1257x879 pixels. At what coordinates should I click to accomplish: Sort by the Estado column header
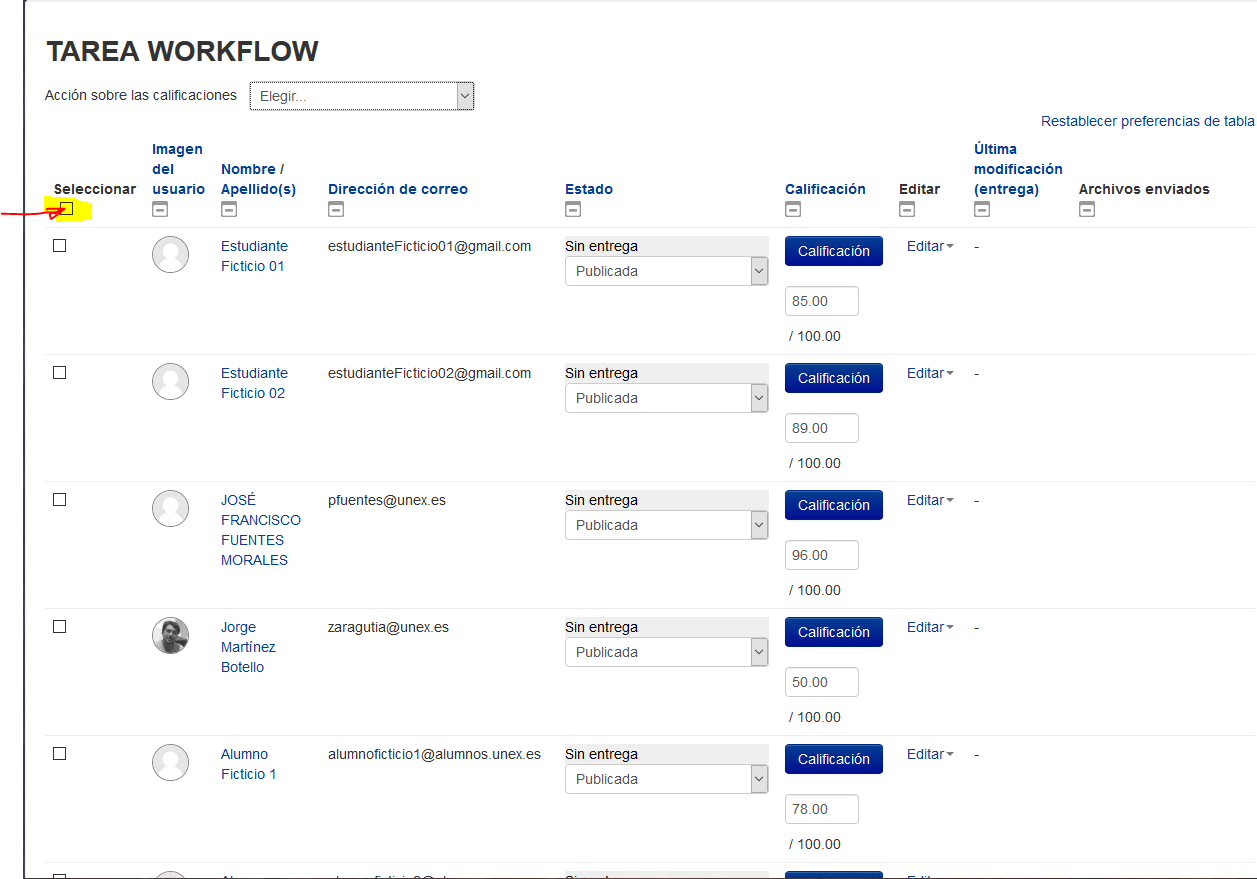tap(588, 189)
